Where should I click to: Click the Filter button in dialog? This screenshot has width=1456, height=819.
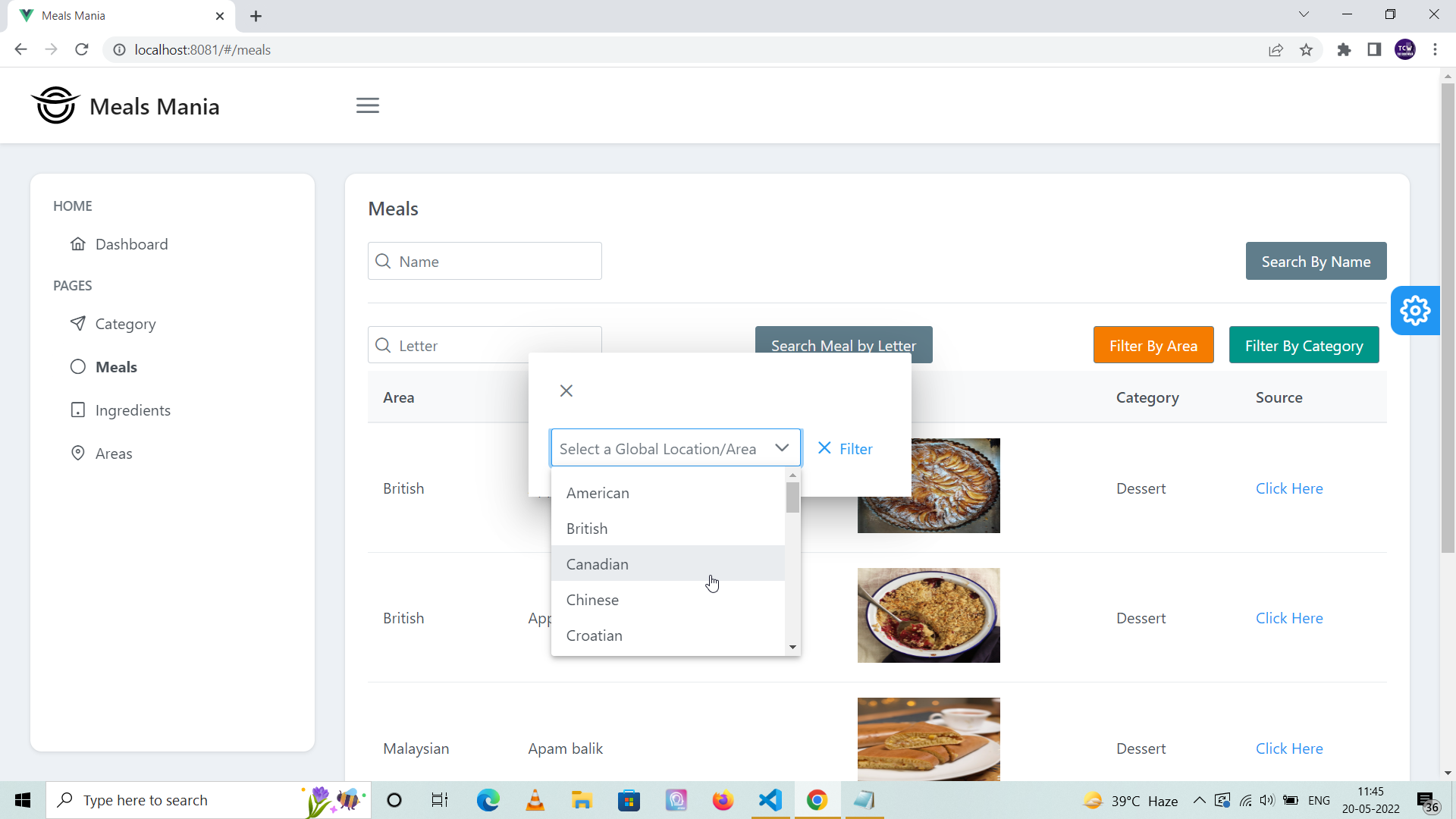point(845,448)
